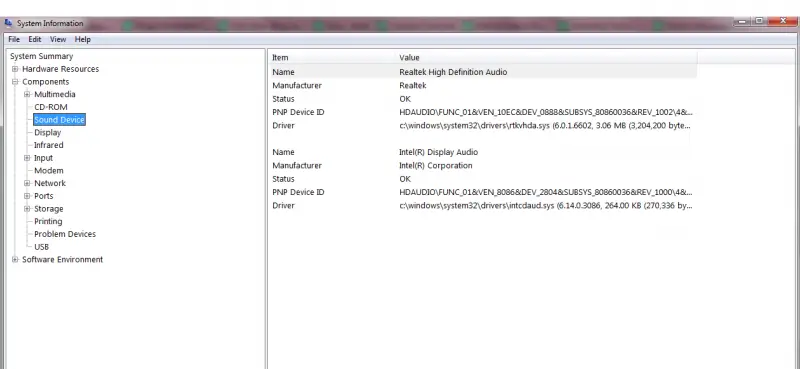The image size is (800, 369).
Task: Minimize the System Information window
Action: pyautogui.click(x=742, y=21)
